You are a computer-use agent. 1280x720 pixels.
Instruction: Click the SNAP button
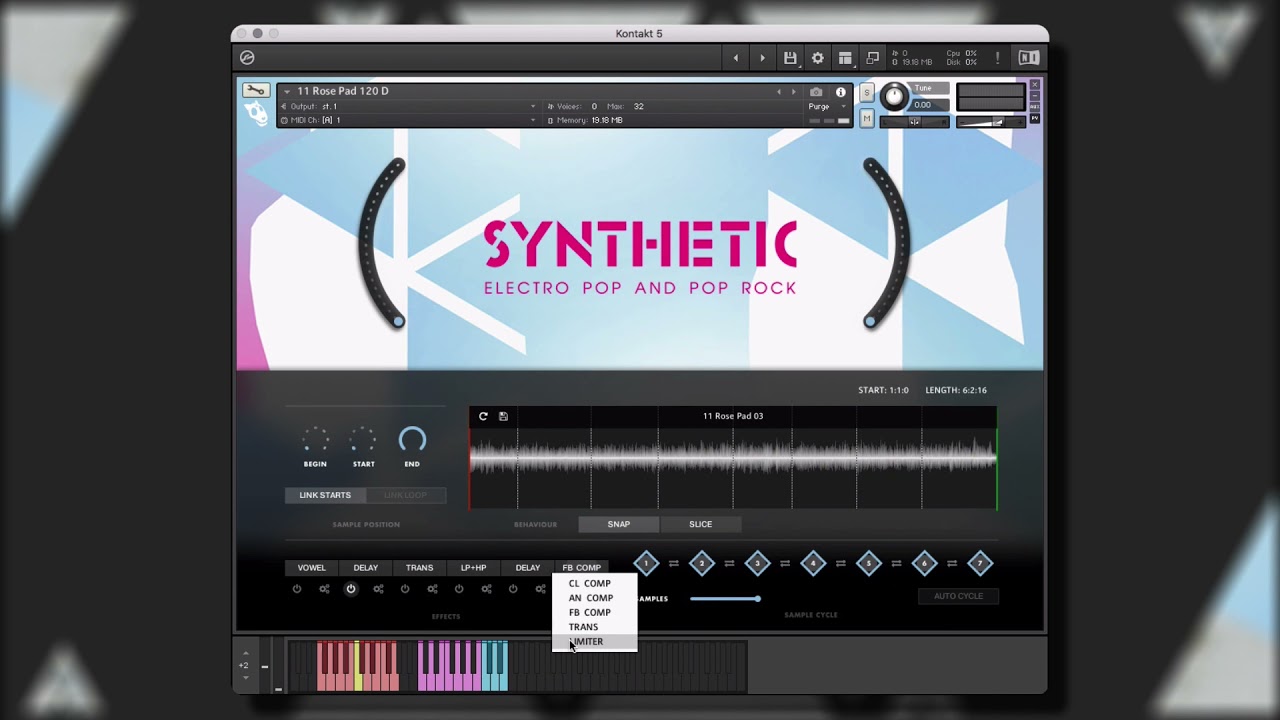[x=619, y=524]
